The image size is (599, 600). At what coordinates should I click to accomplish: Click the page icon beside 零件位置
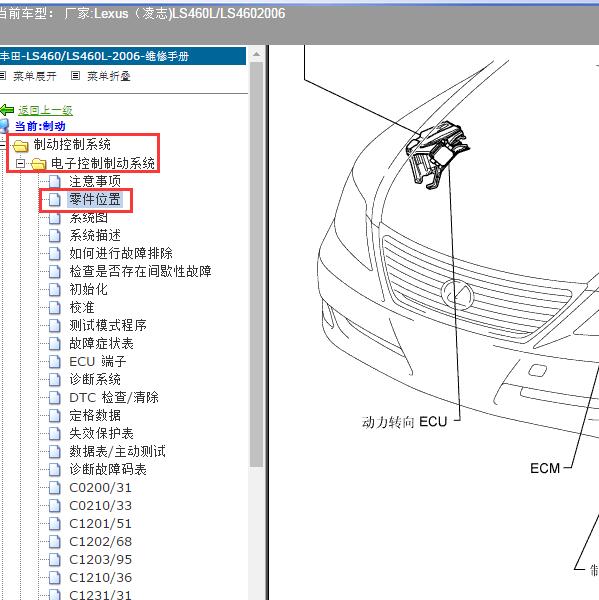pos(55,199)
